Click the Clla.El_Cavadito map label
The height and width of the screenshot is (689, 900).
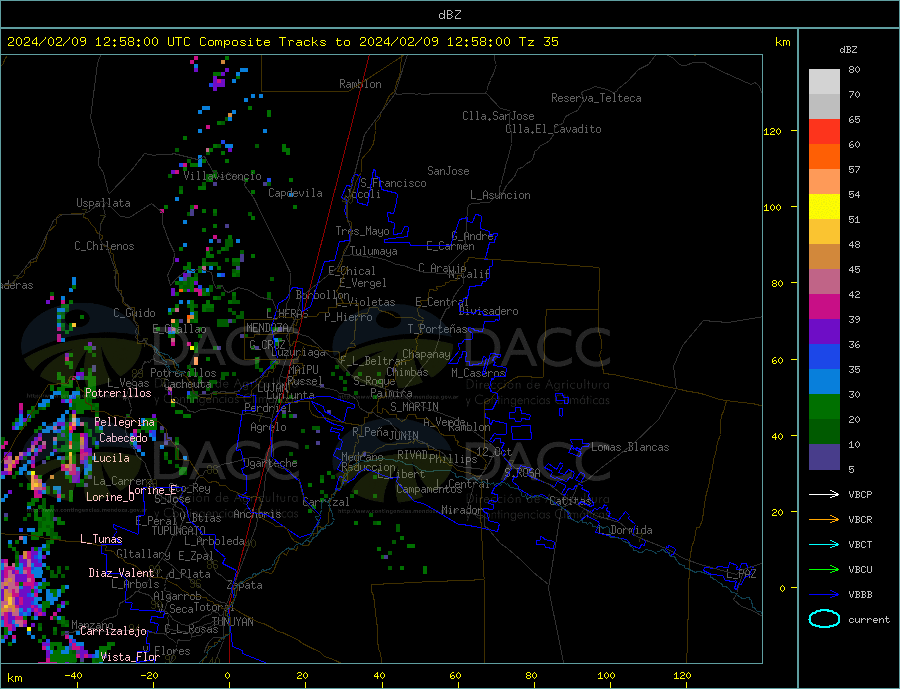click(x=553, y=129)
